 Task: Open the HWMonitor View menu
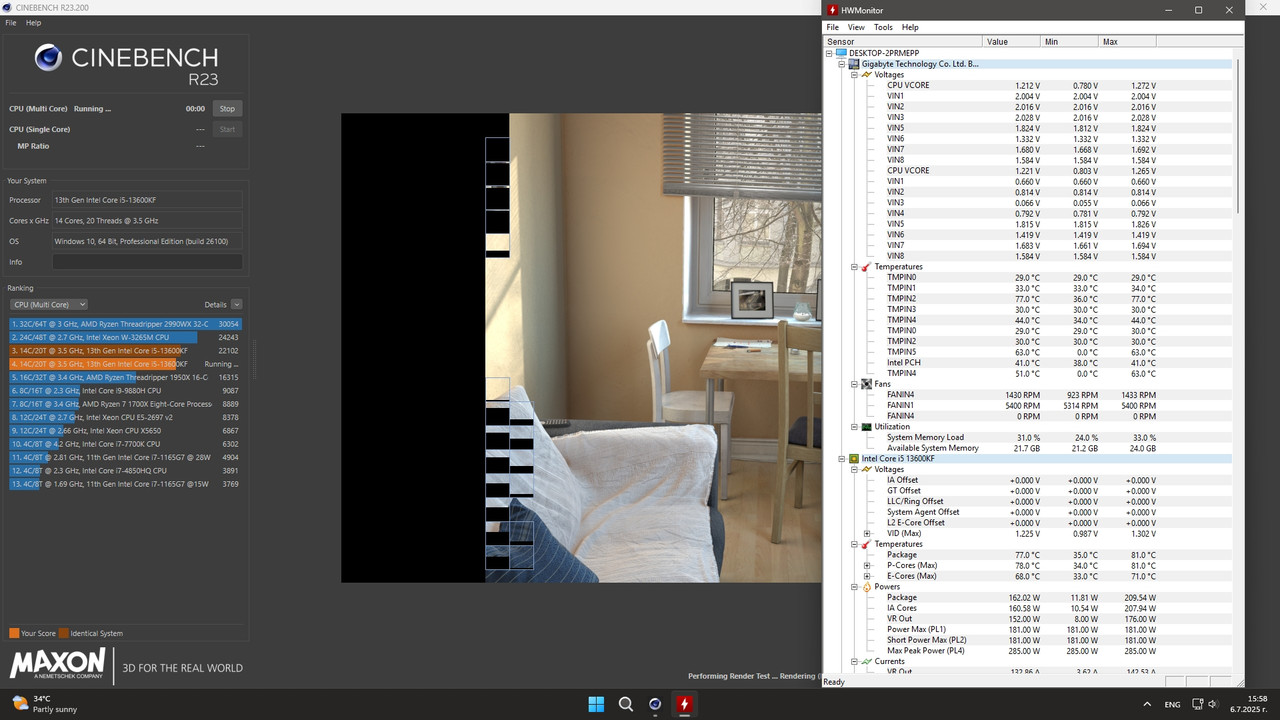pyautogui.click(x=856, y=27)
